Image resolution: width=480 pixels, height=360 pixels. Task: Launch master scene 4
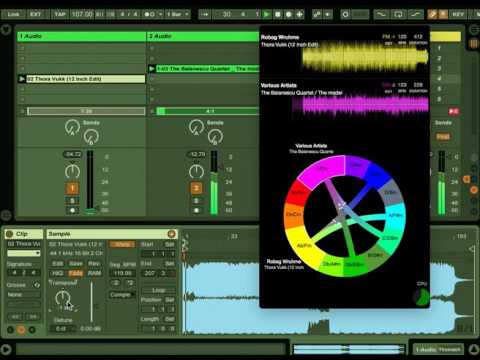(x=445, y=79)
